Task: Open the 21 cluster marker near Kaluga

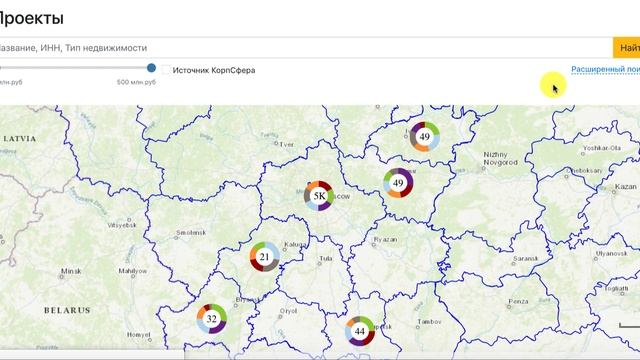Action: tap(264, 257)
